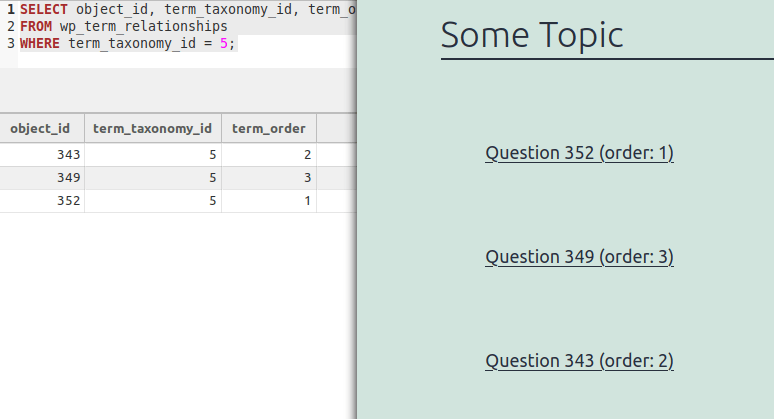Select term_order value 2 in row 343
Viewport: 774px width, 419px height.
269,154
